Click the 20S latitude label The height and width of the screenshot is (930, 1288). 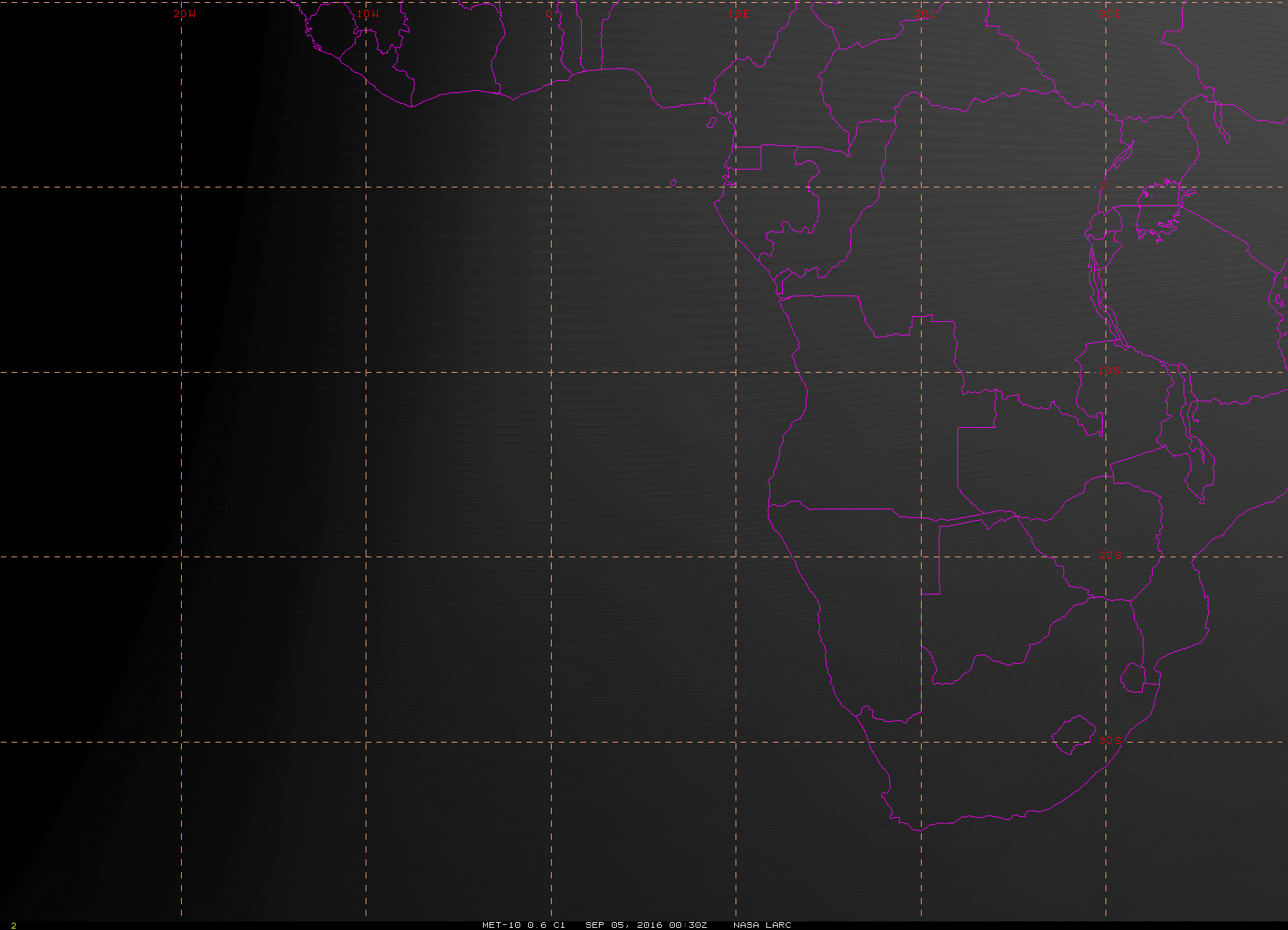click(x=1110, y=555)
